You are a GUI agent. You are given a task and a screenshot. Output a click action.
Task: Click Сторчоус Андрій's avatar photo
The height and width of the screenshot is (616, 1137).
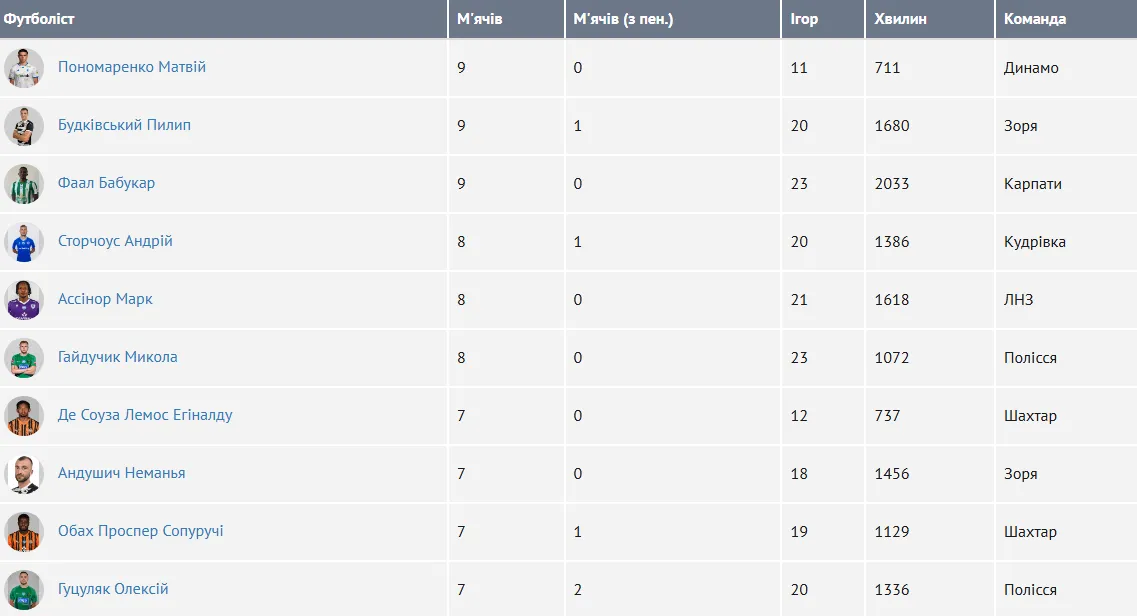click(24, 242)
